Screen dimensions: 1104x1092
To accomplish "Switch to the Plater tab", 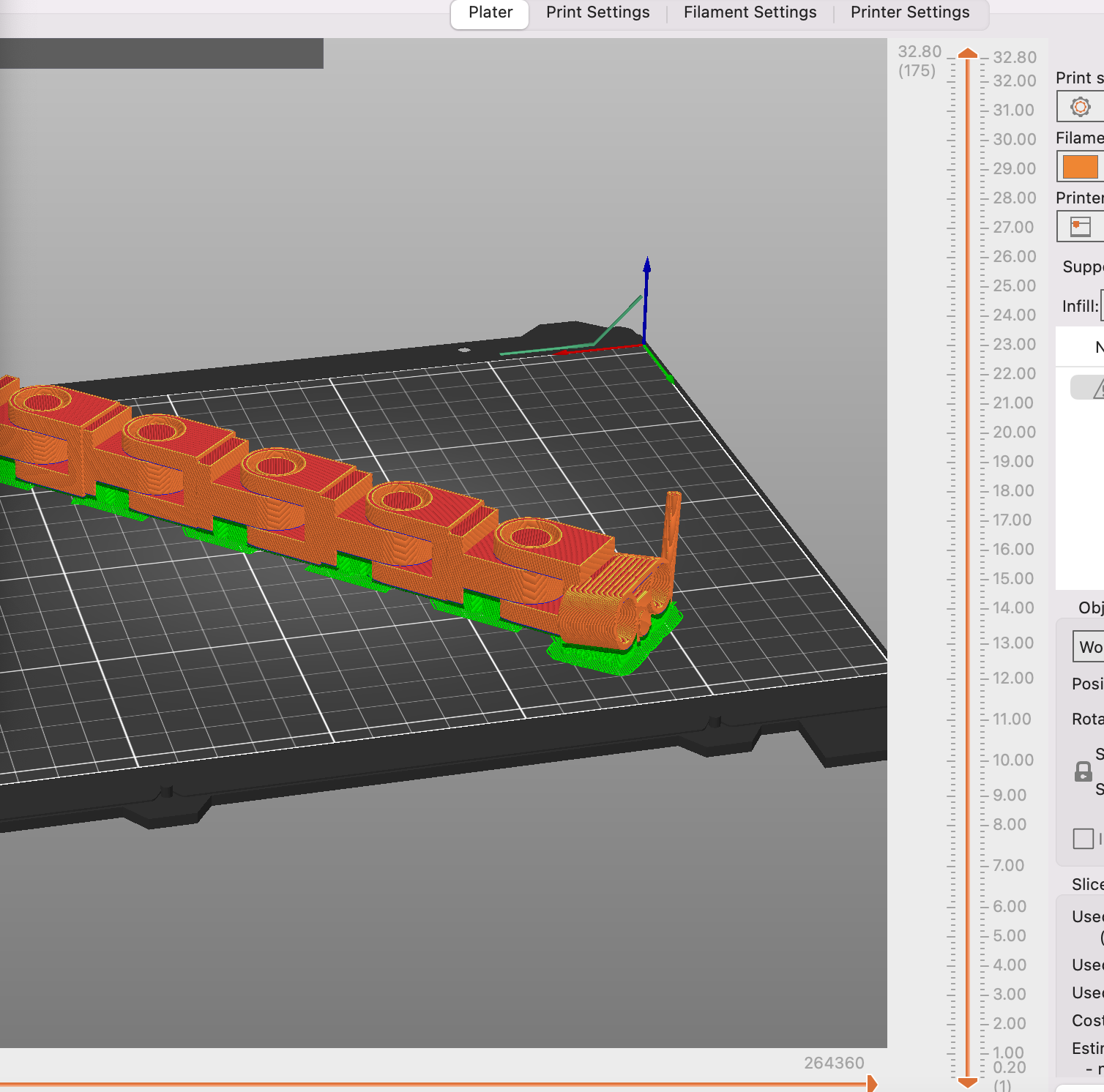I will pyautogui.click(x=490, y=13).
